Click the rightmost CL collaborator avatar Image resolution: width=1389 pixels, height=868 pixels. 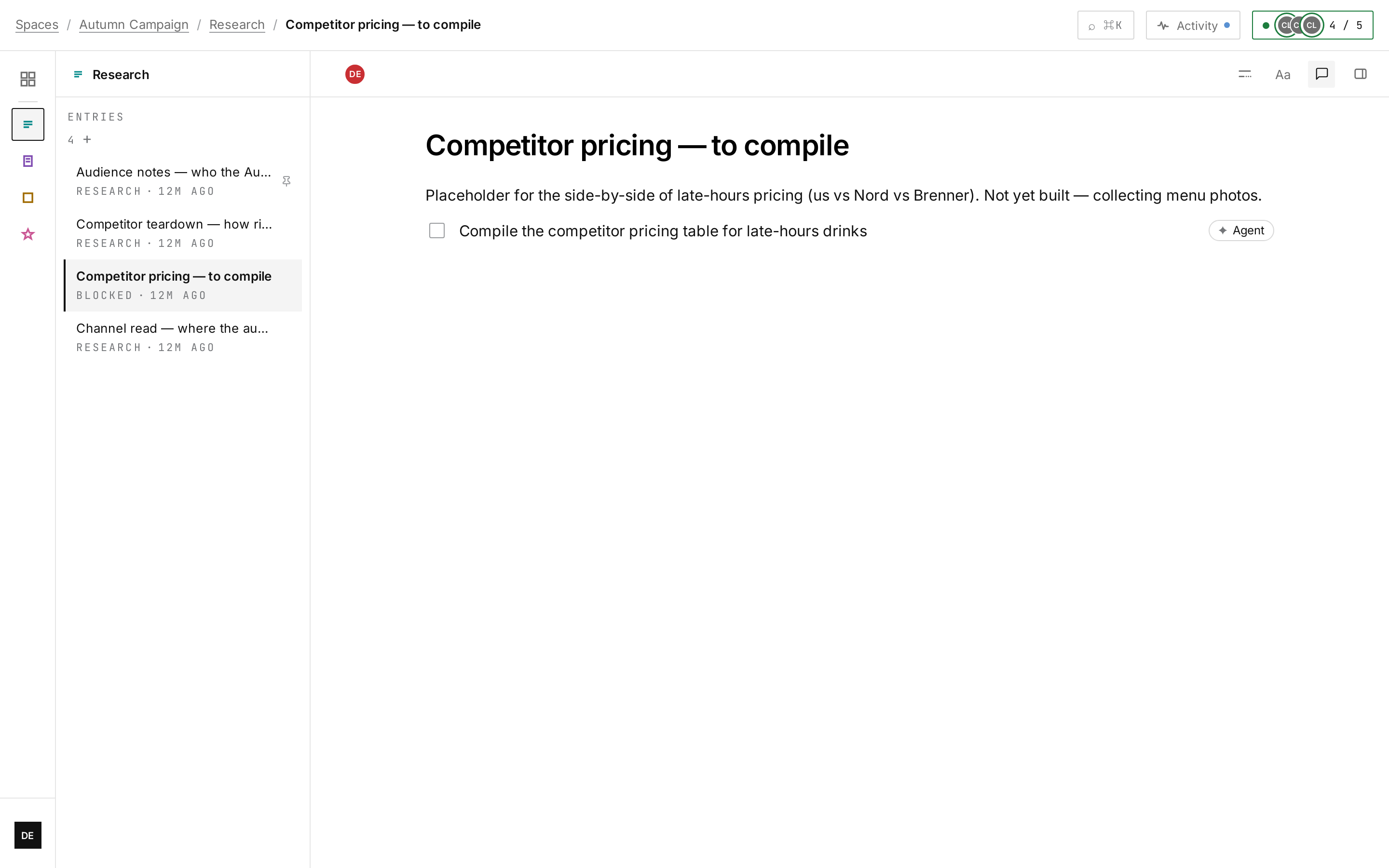coord(1311,25)
